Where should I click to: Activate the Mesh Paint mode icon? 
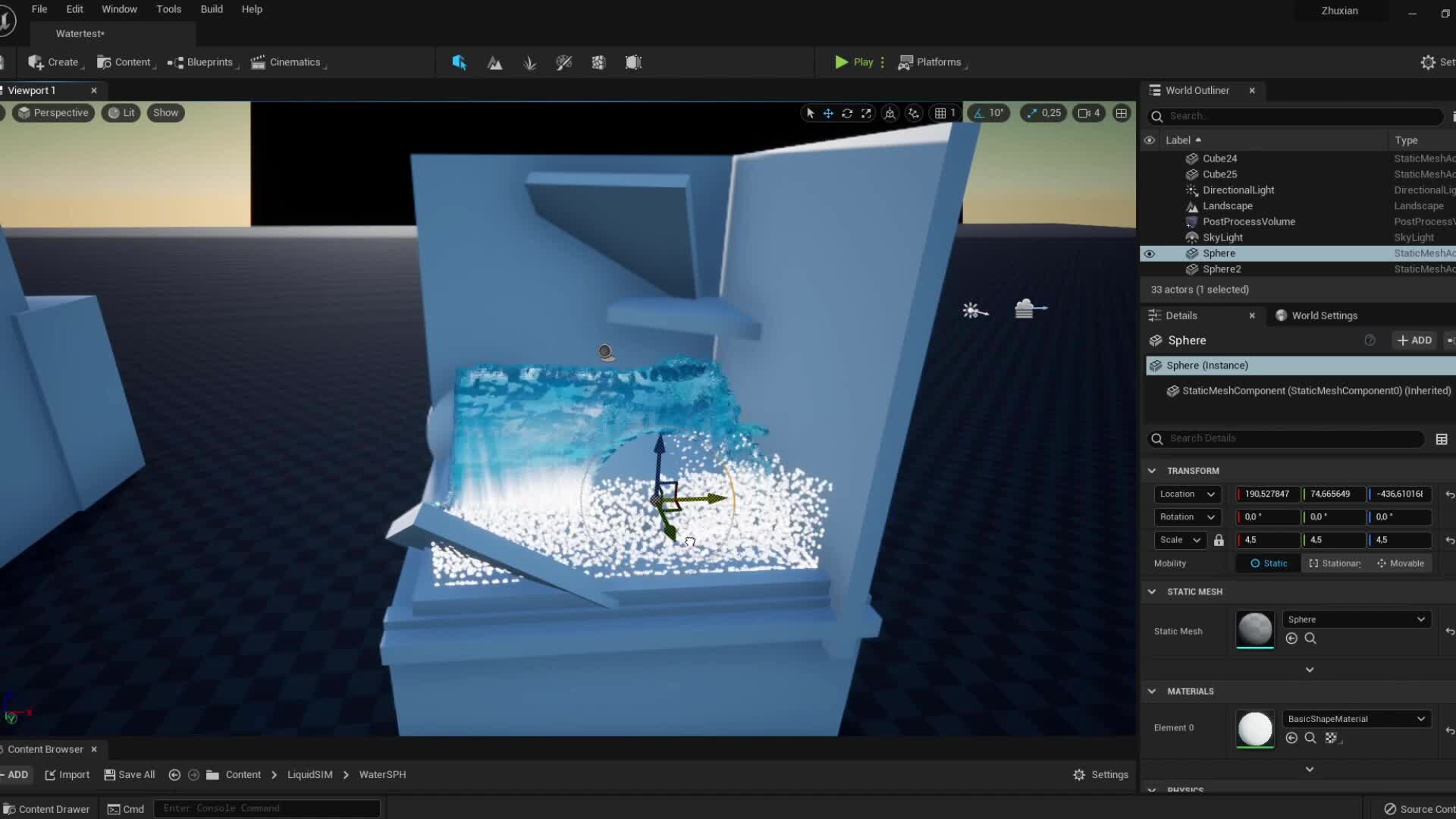(x=563, y=62)
